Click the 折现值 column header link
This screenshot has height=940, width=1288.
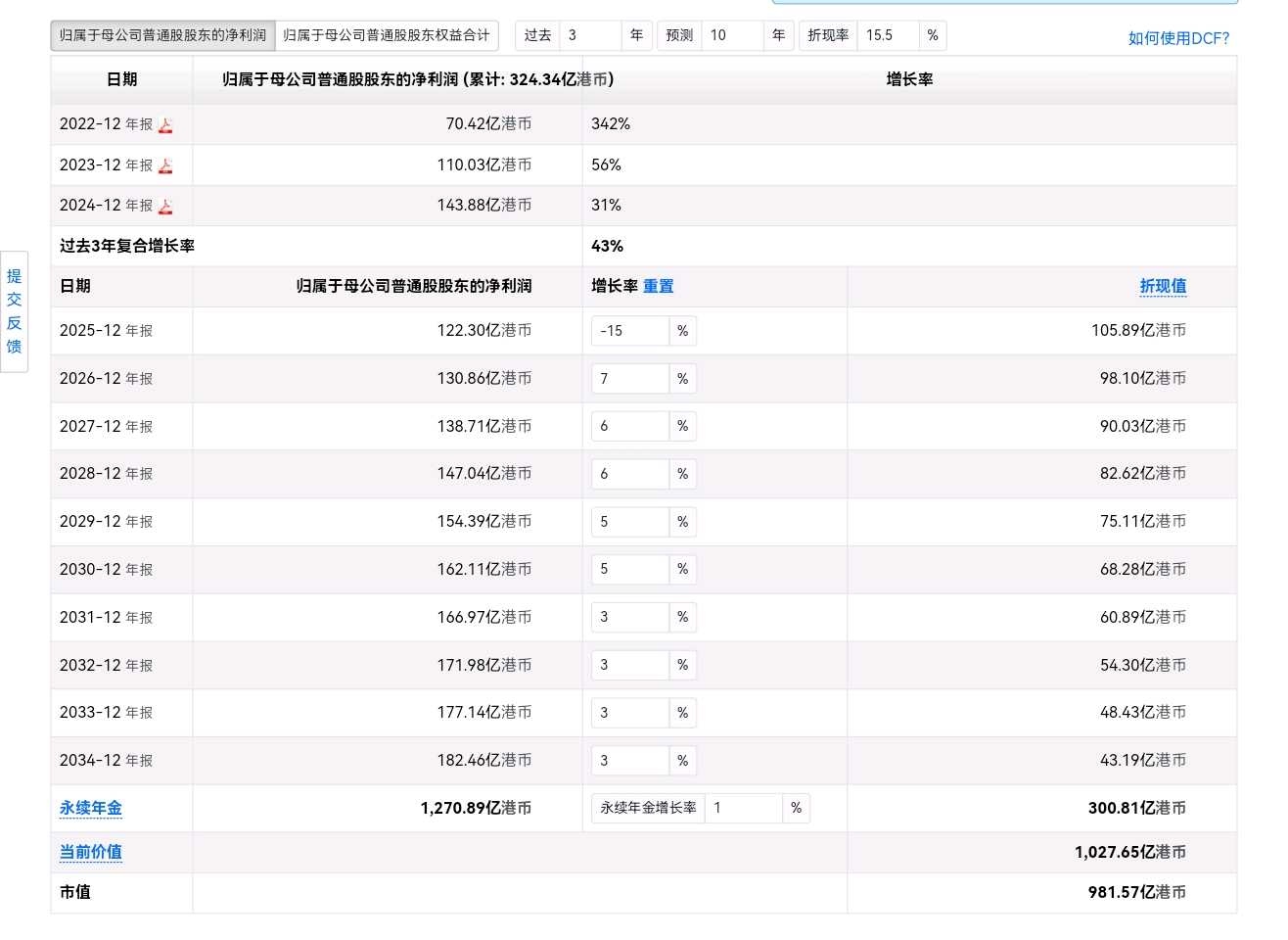click(x=1163, y=286)
